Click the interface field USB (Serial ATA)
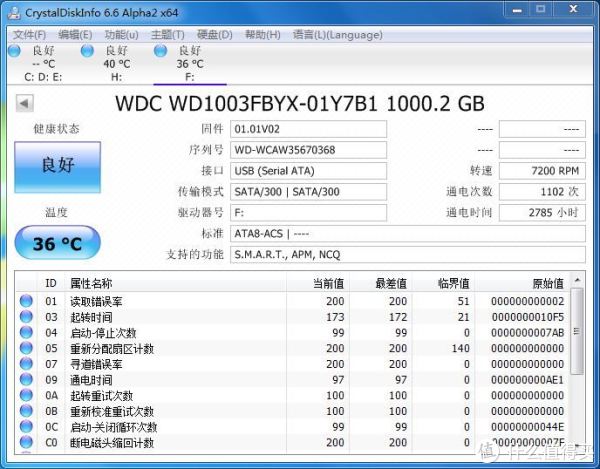The width and height of the screenshot is (600, 469). click(x=308, y=171)
